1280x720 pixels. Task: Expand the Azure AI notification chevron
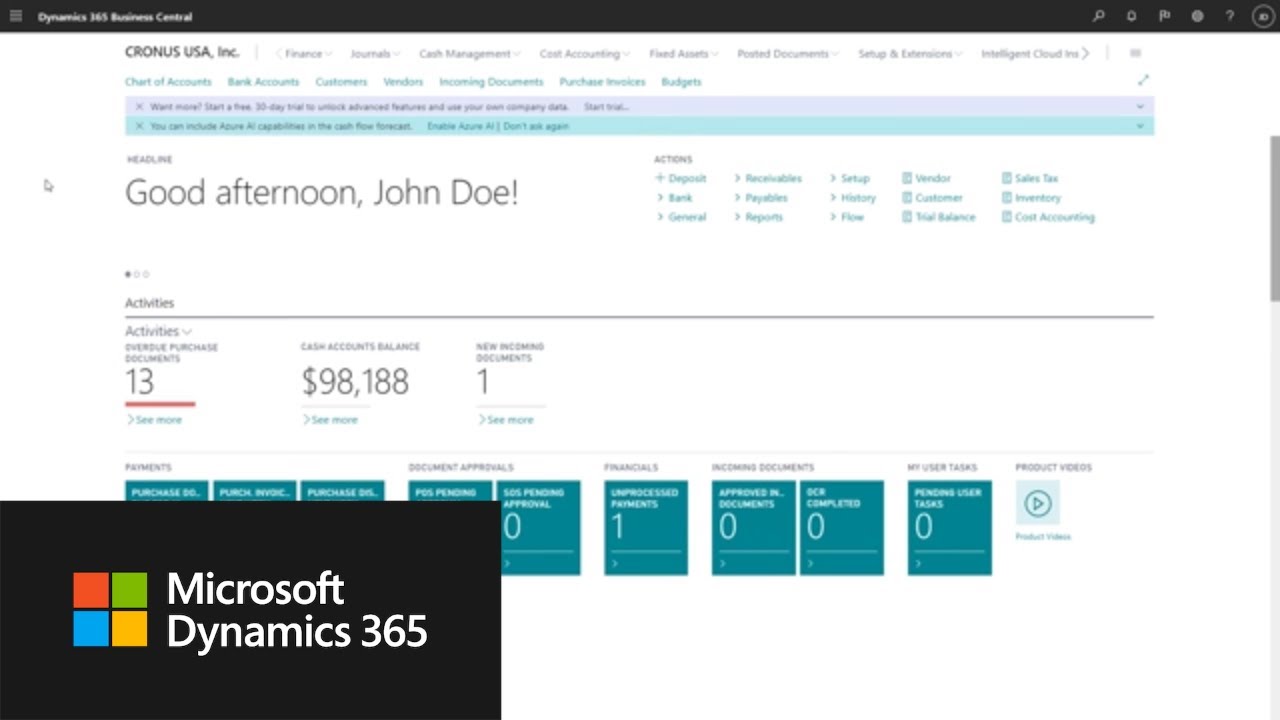(1140, 126)
